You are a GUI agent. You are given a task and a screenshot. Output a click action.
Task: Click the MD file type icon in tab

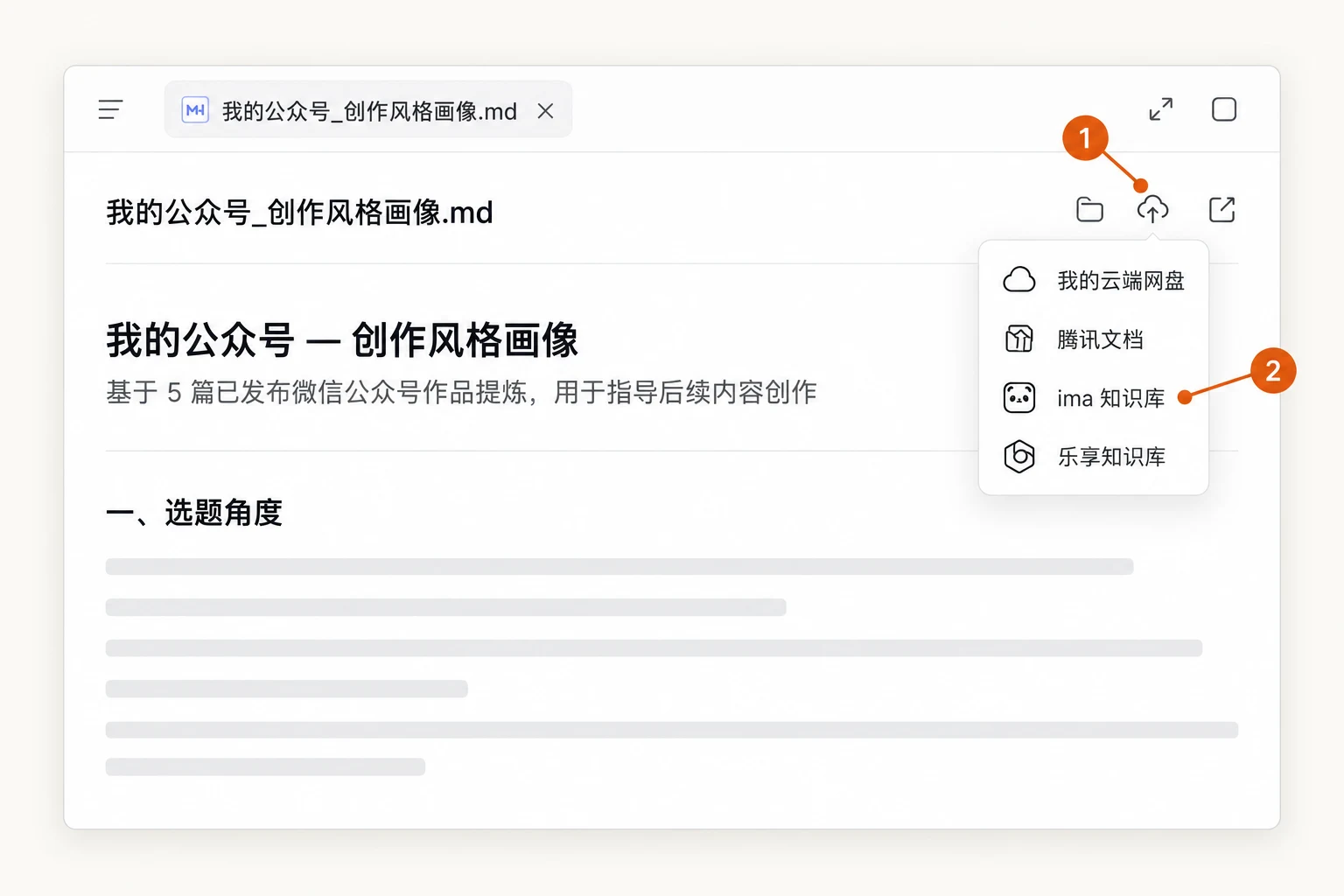(195, 110)
